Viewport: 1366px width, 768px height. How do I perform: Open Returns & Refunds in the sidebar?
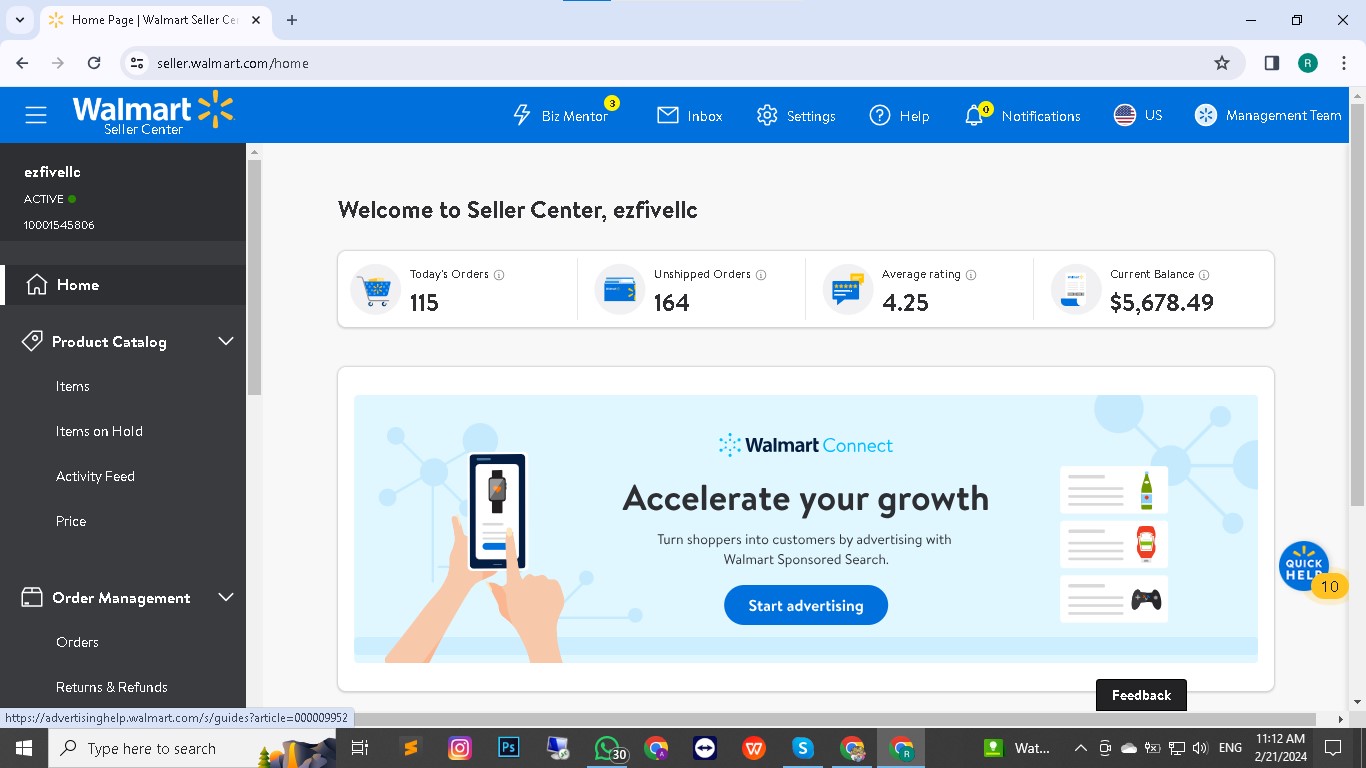112,688
